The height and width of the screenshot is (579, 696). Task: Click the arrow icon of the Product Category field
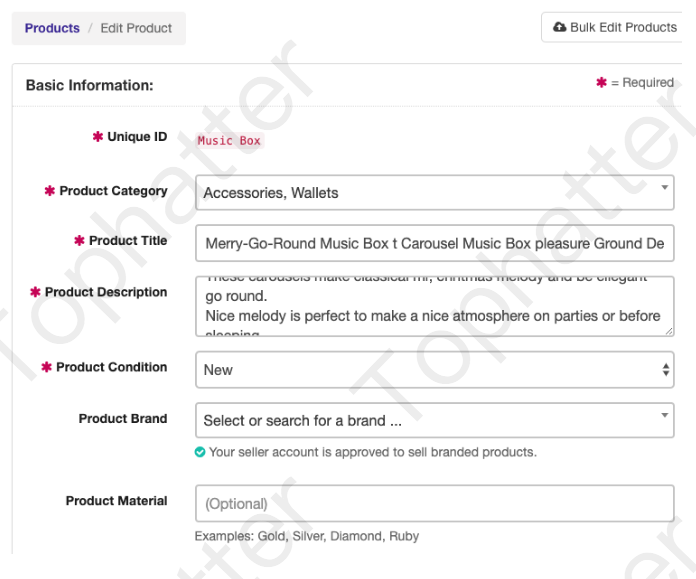coord(666,186)
